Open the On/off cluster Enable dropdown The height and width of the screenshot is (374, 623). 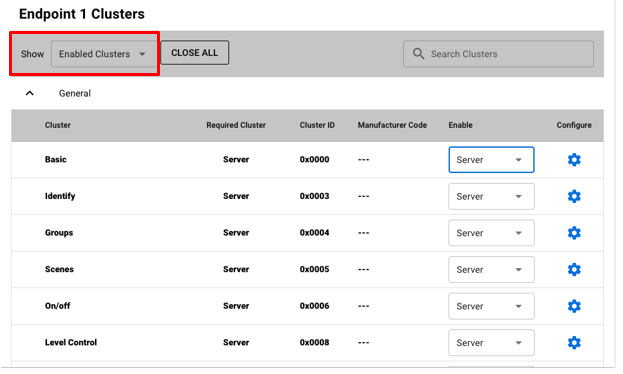pos(491,306)
